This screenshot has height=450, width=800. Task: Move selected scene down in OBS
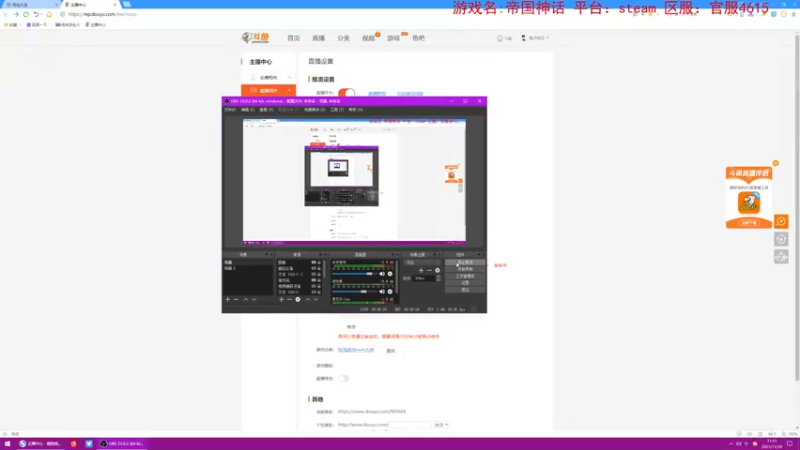[x=254, y=299]
